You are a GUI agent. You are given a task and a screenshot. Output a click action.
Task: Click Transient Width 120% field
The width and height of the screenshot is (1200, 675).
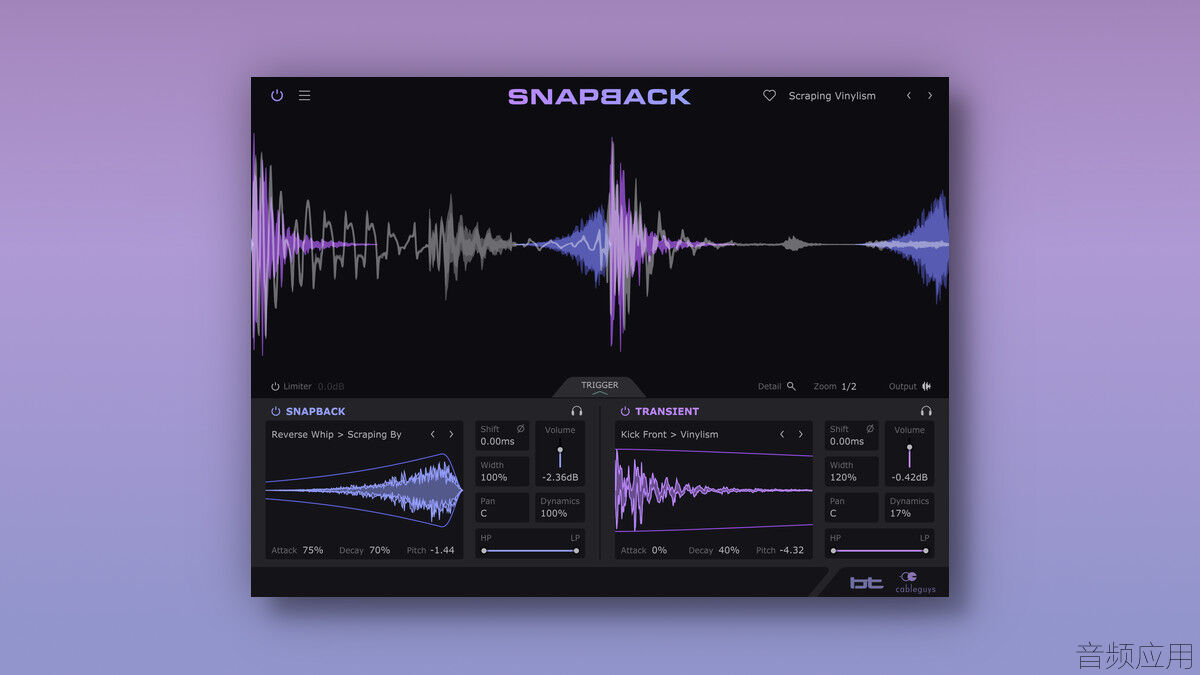[851, 471]
